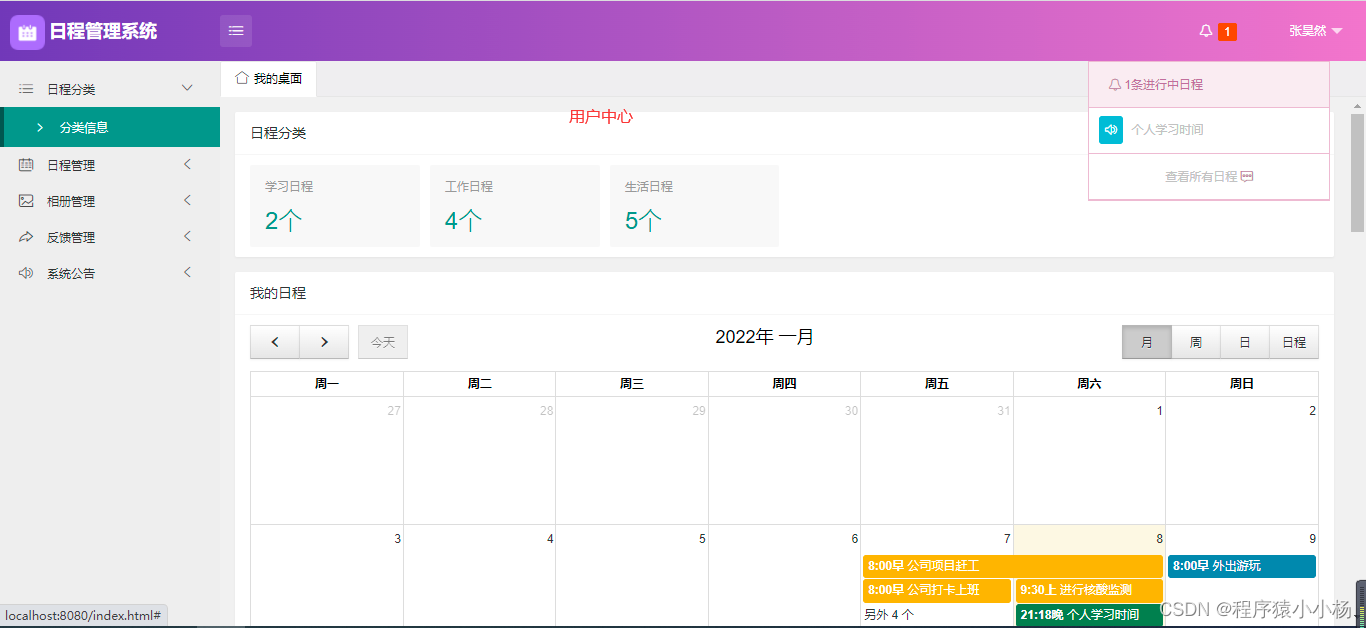Go to the next month with the right arrow

(x=324, y=342)
